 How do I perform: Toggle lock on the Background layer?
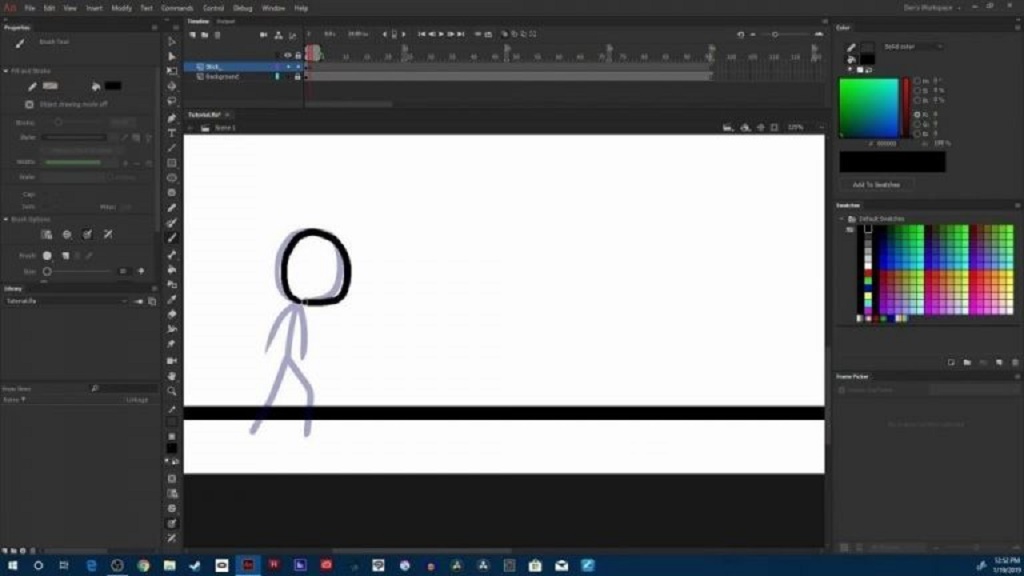[297, 77]
